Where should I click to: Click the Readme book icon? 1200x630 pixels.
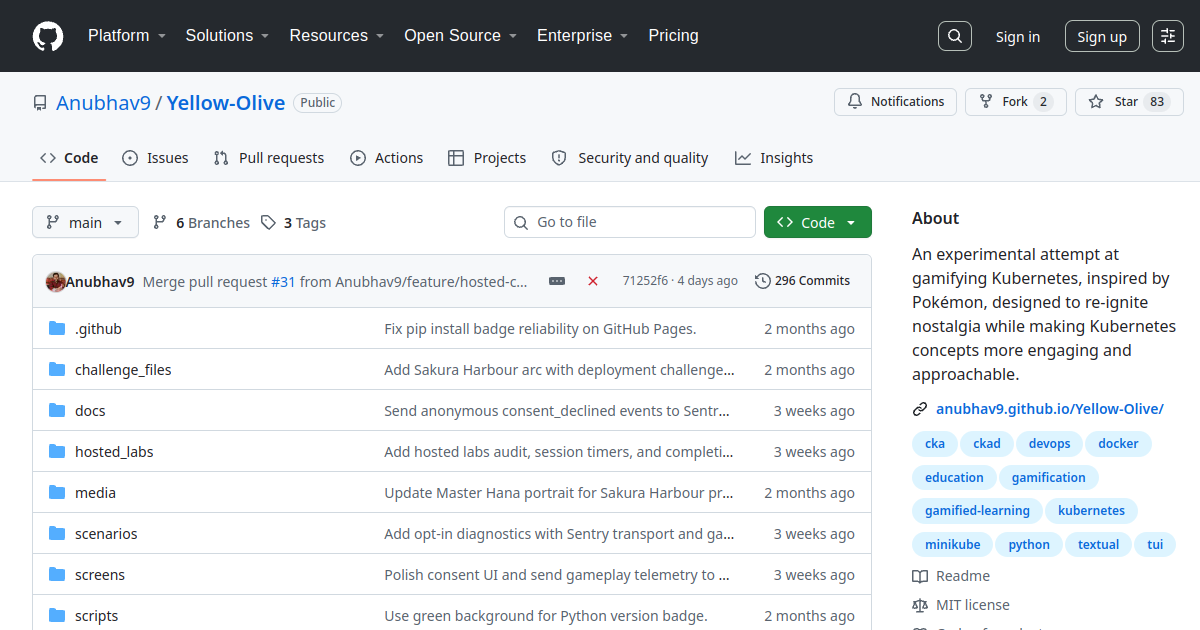click(920, 576)
